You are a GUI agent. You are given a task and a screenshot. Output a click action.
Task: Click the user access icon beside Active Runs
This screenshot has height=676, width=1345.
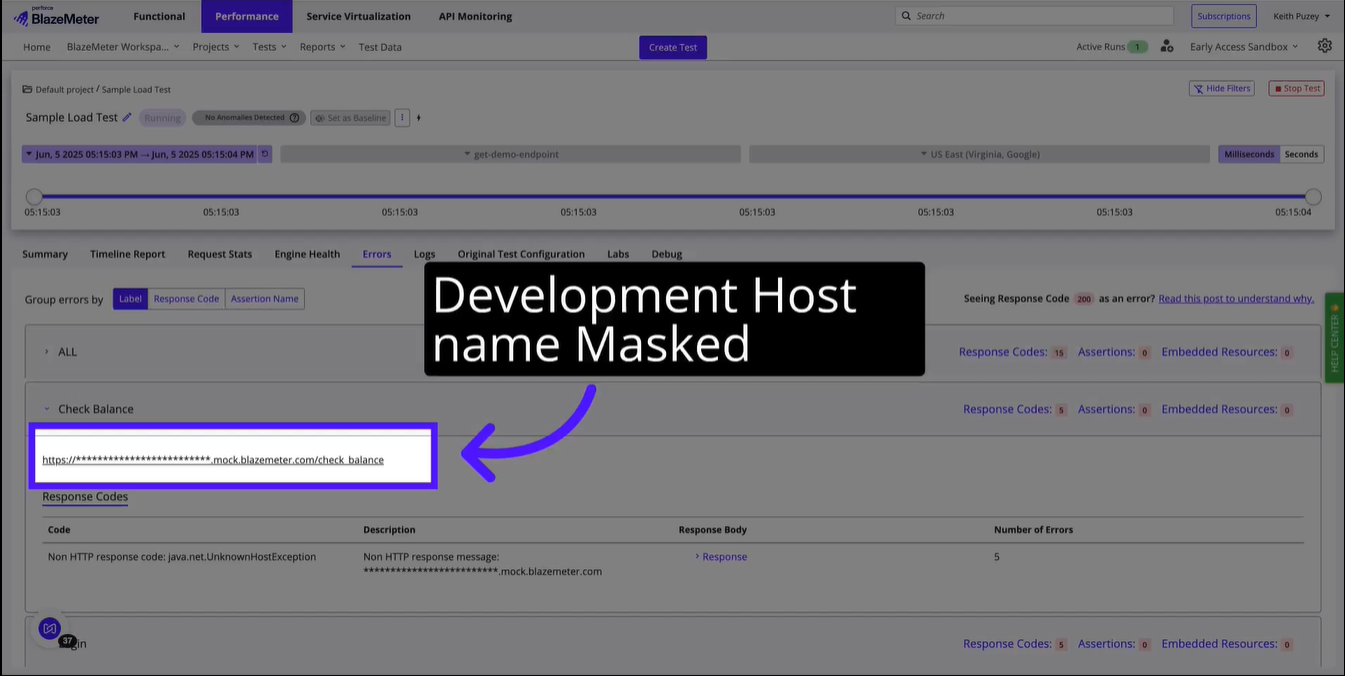coord(1167,46)
